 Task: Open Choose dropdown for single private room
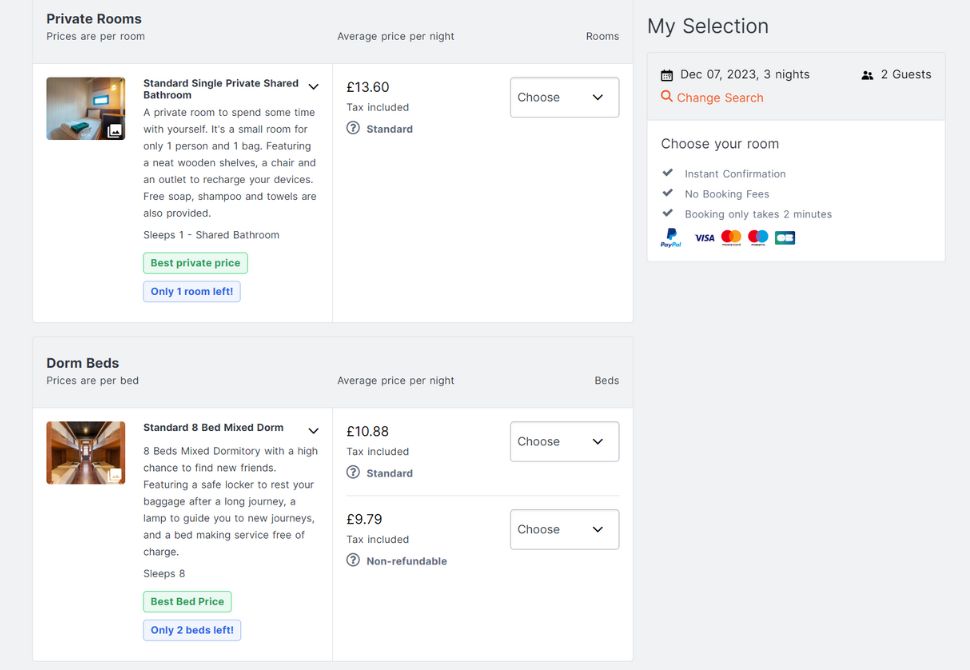tap(564, 98)
